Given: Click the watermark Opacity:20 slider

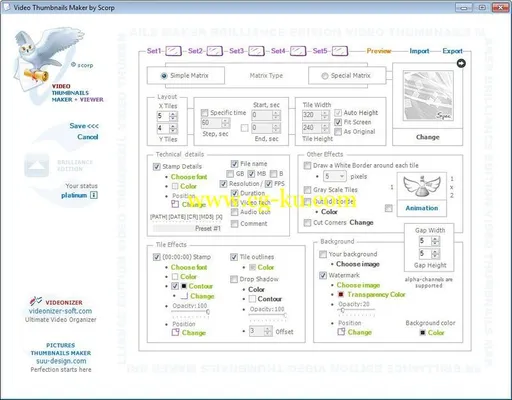Looking at the screenshot, I should (x=356, y=311).
